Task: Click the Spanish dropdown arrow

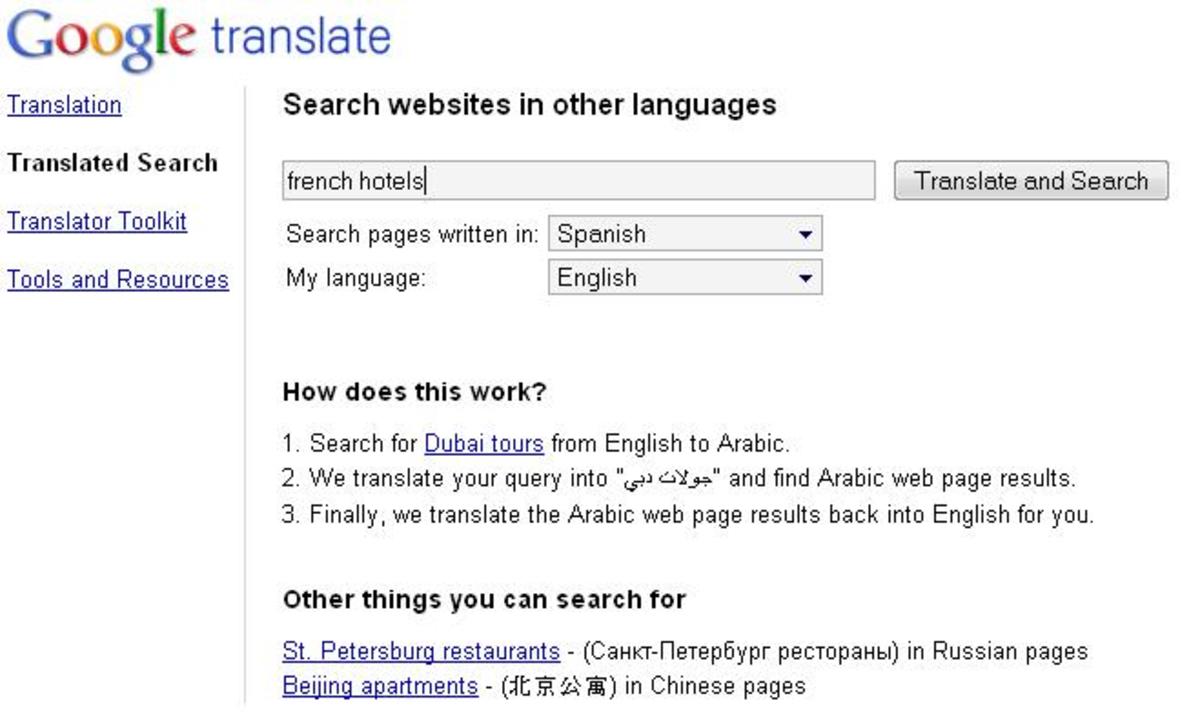Action: click(806, 233)
